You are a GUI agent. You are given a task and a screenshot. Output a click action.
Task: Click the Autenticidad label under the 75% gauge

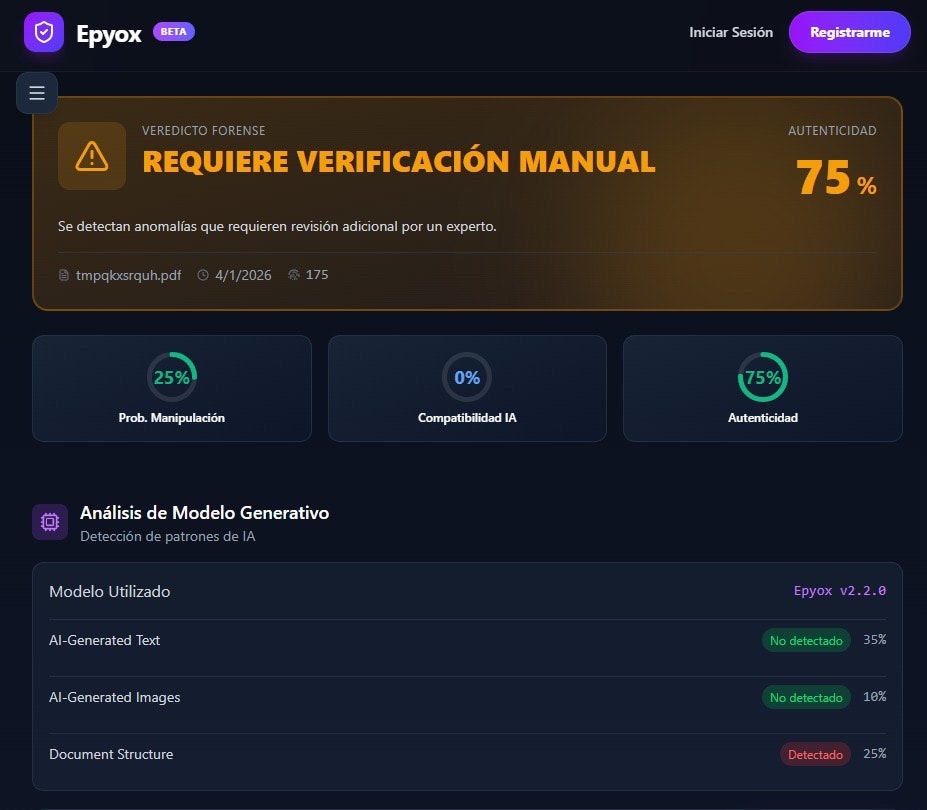tap(763, 418)
